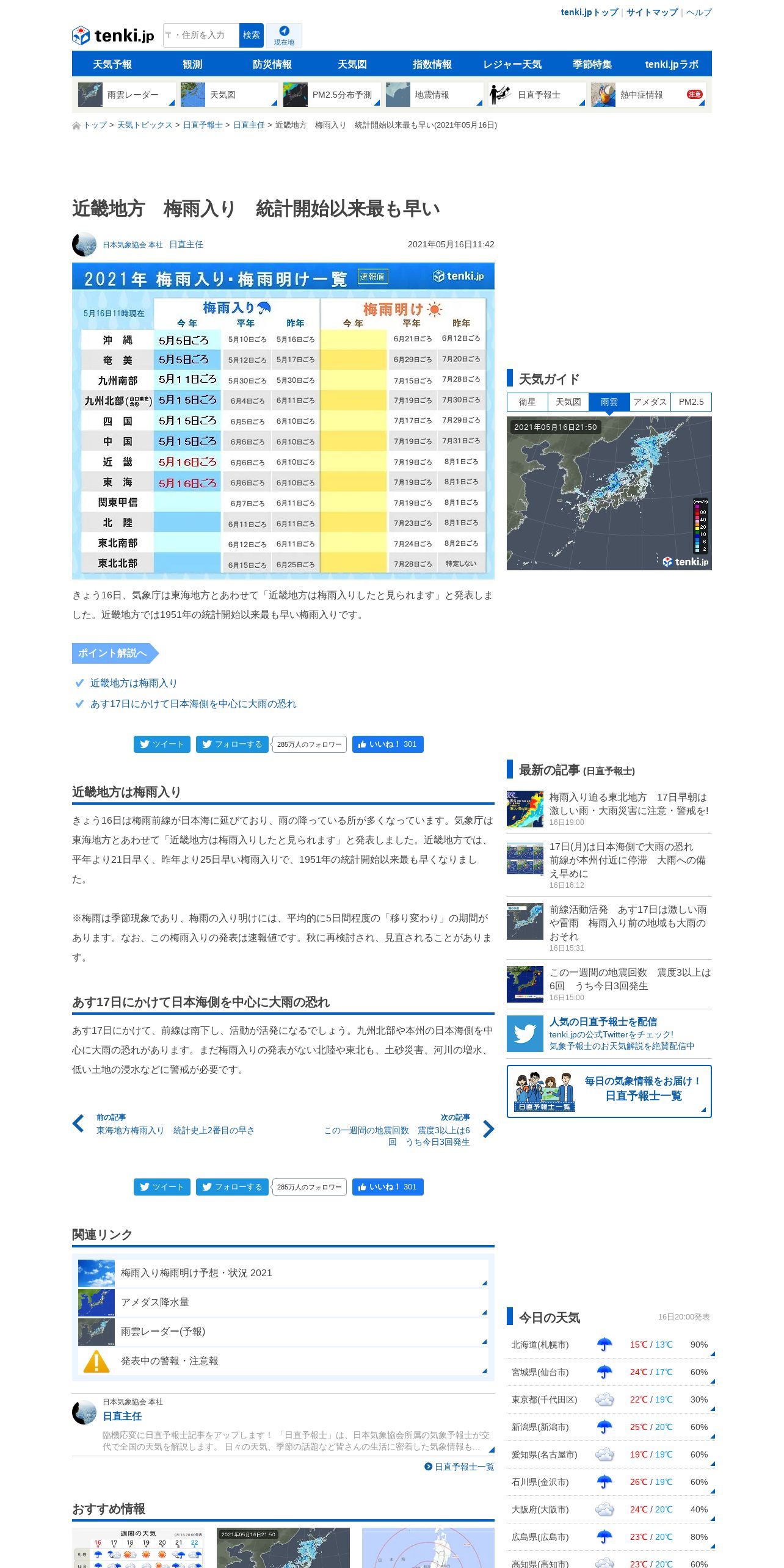Open the rainy season table image
Screen dimensions: 784x1568
[x=283, y=421]
